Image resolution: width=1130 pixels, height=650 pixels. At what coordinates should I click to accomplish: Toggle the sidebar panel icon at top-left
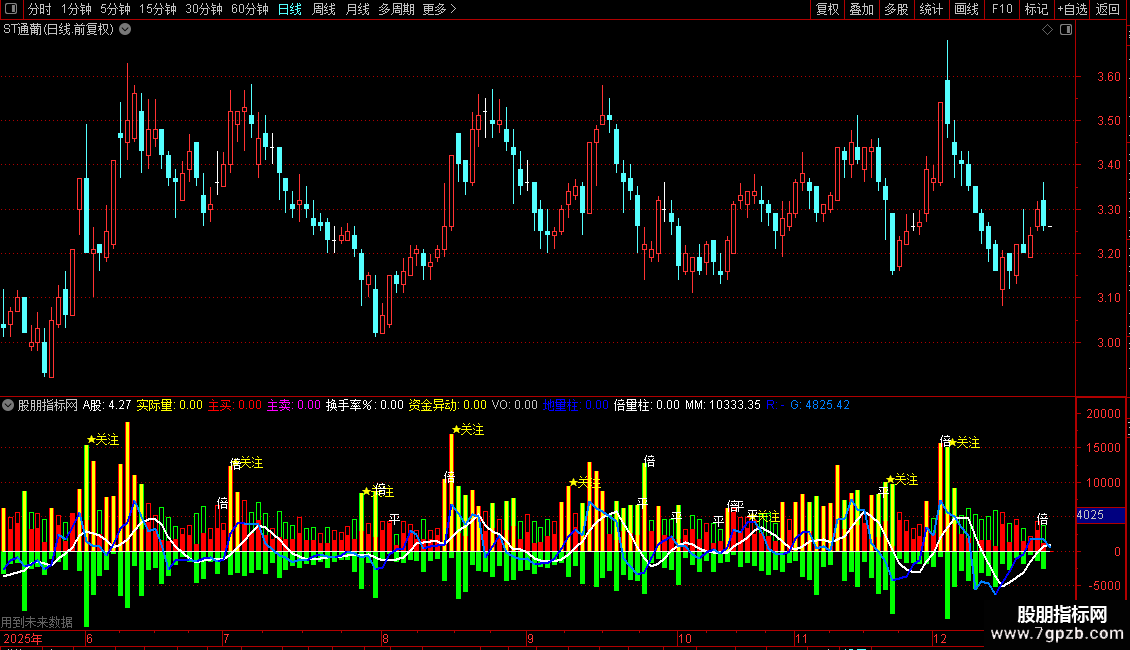(11, 9)
